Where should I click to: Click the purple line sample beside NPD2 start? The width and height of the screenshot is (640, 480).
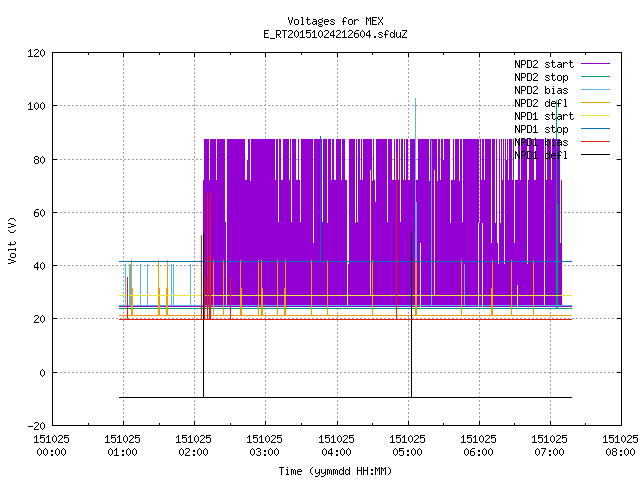pyautogui.click(x=596, y=64)
